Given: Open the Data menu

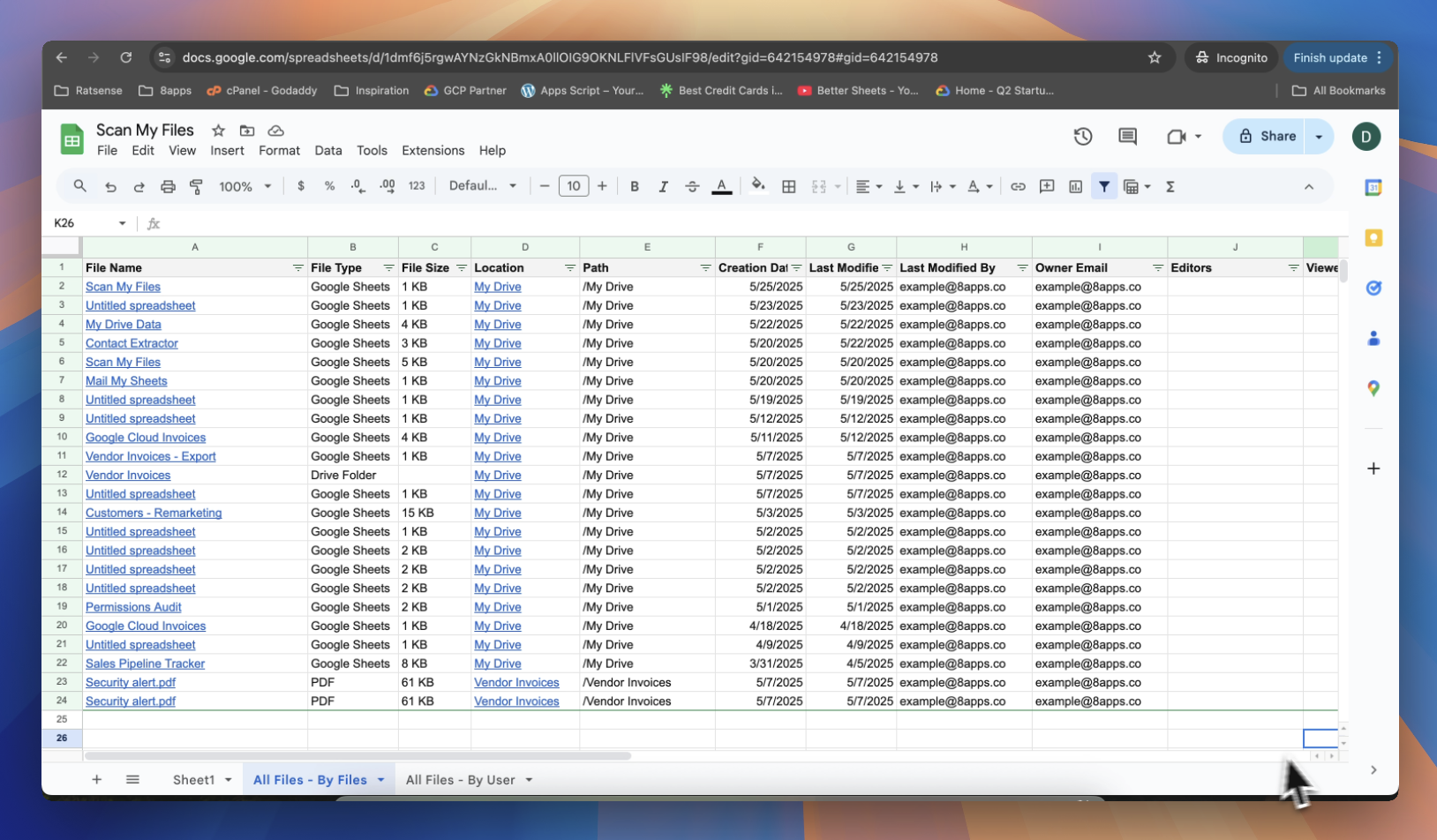Looking at the screenshot, I should pos(327,151).
